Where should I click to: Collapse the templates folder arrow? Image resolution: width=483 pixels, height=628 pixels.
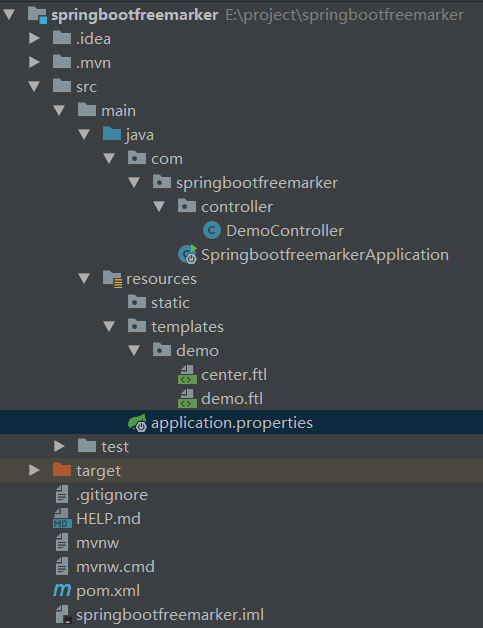coord(109,326)
